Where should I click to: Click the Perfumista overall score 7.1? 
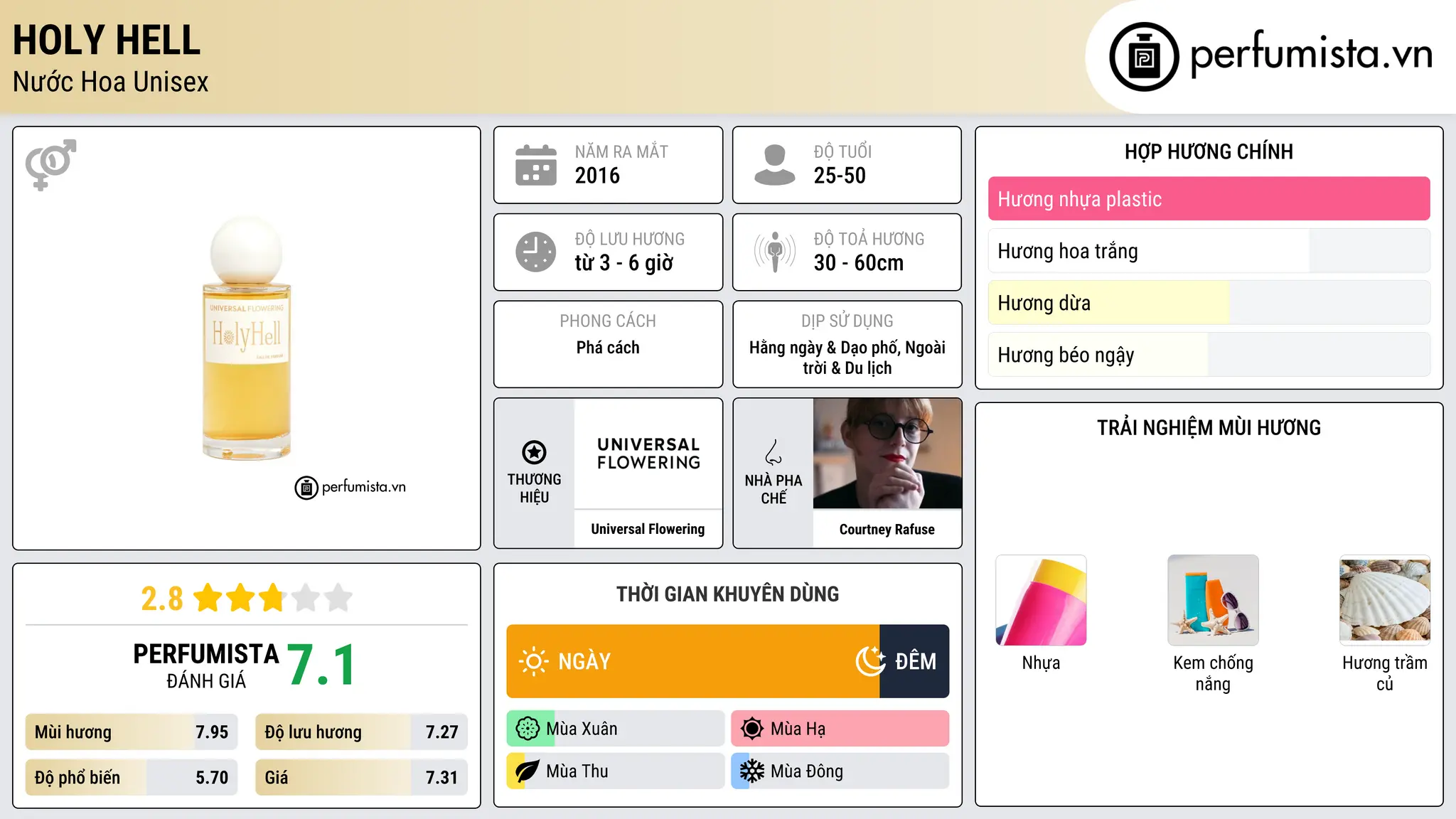[321, 665]
